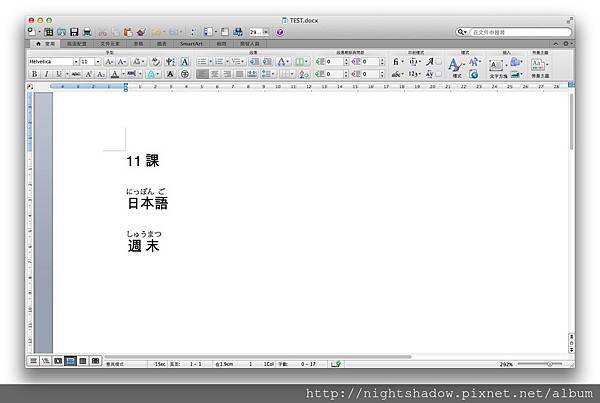Click the Enclose Characters circled icon

point(185,74)
